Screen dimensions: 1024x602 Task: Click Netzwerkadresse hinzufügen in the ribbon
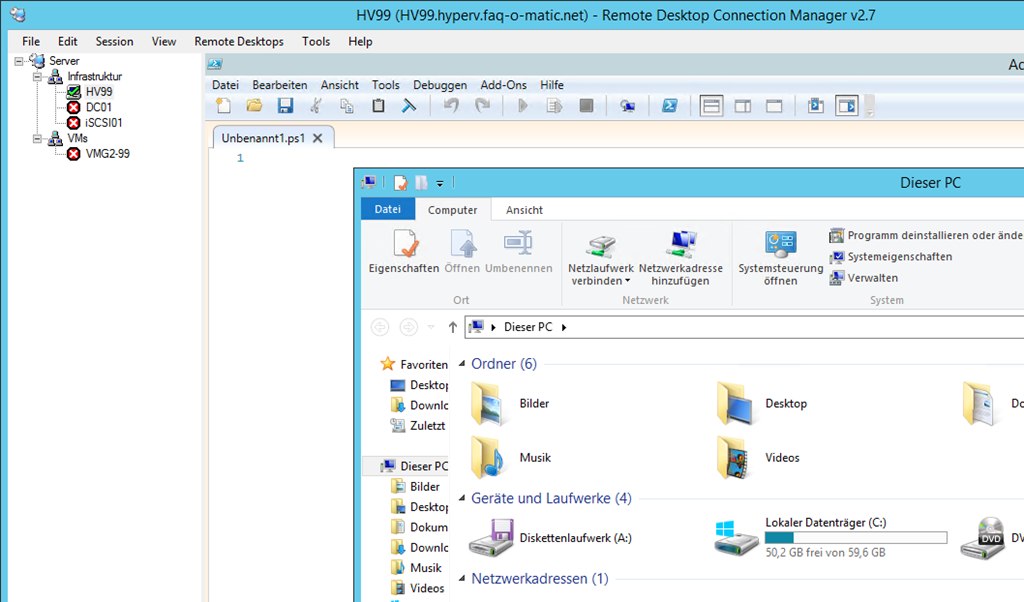(680, 258)
